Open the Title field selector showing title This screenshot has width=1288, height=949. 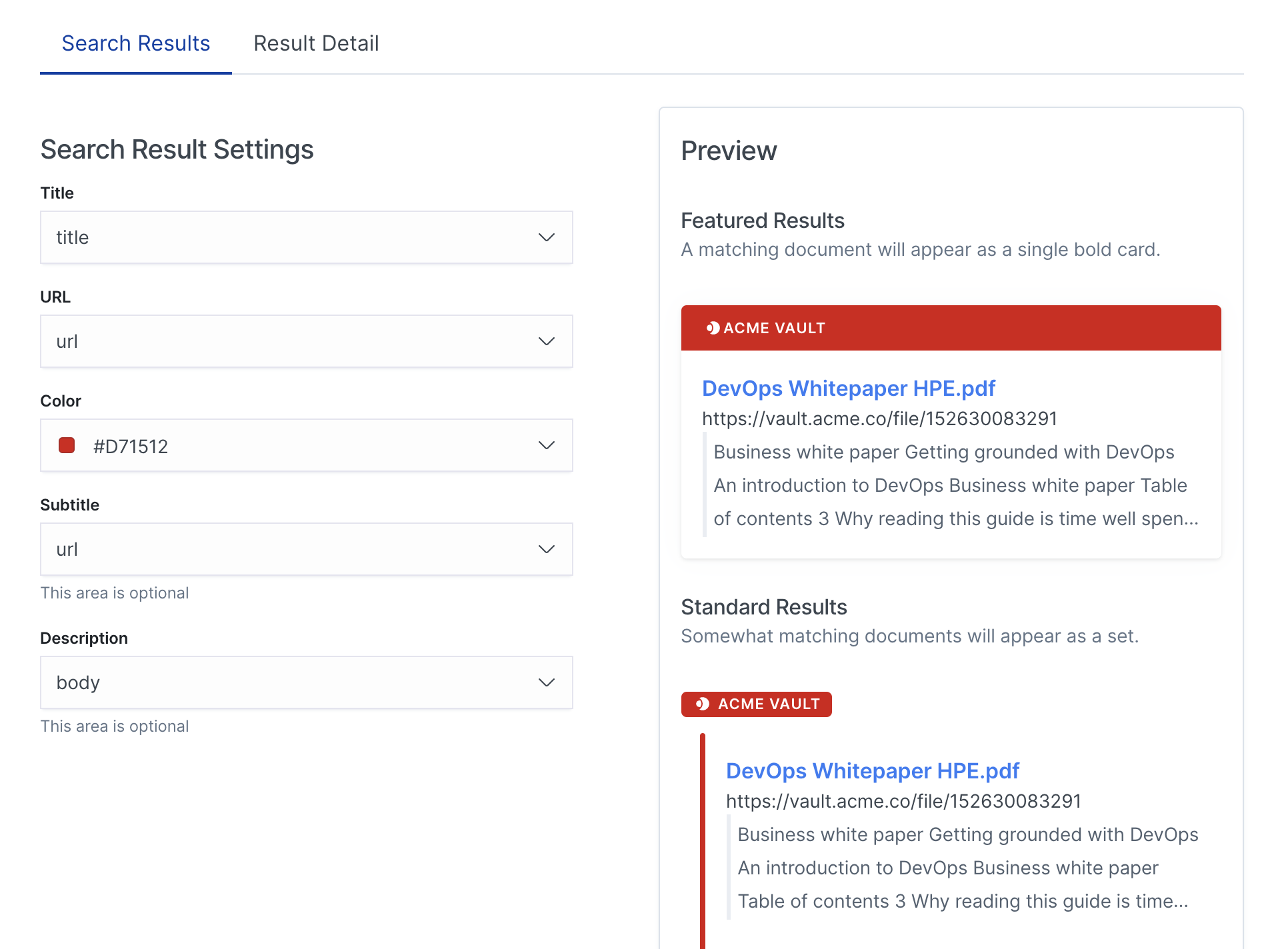point(293,237)
